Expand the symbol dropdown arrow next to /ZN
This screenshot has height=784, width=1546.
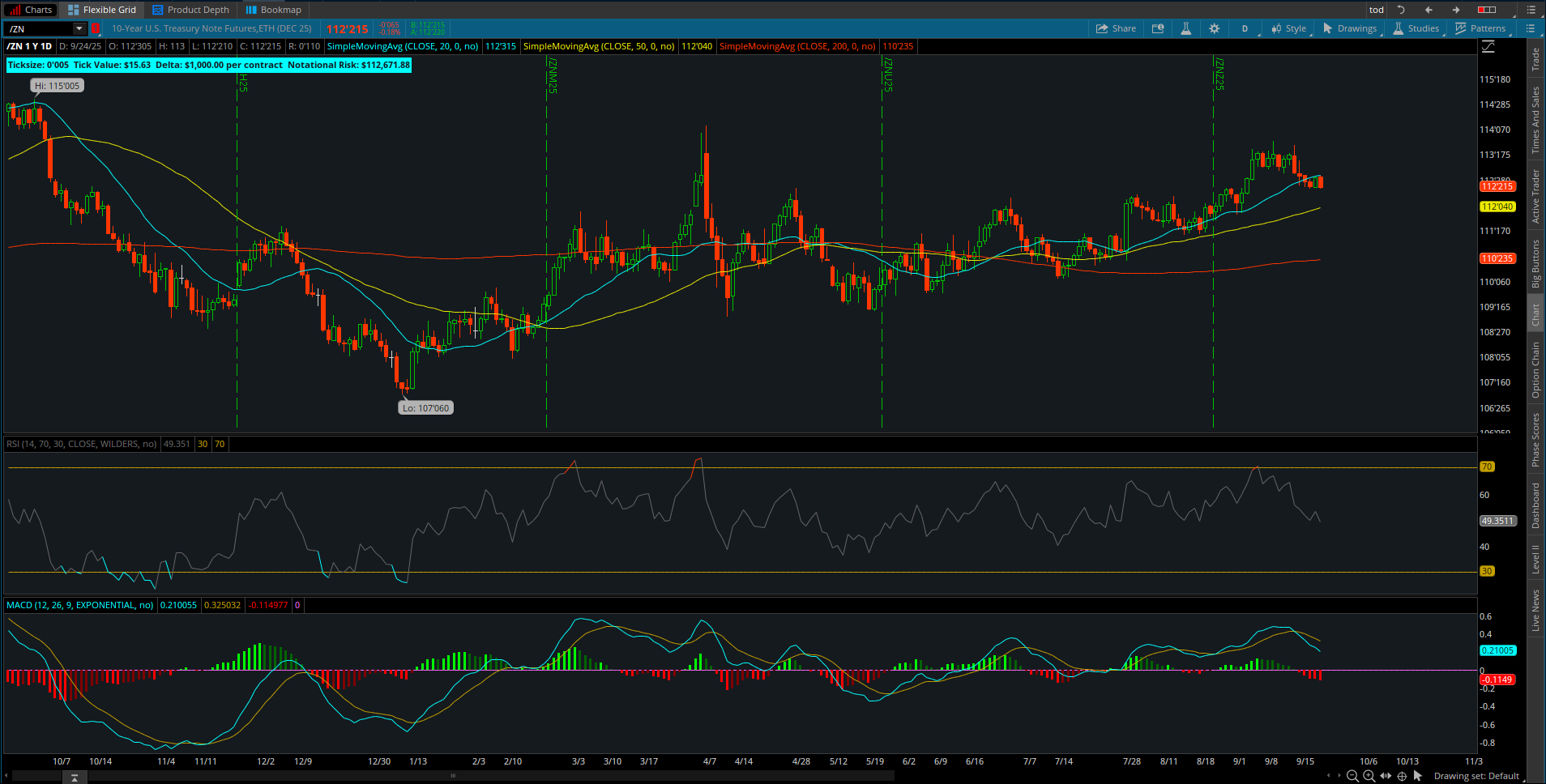pyautogui.click(x=79, y=28)
